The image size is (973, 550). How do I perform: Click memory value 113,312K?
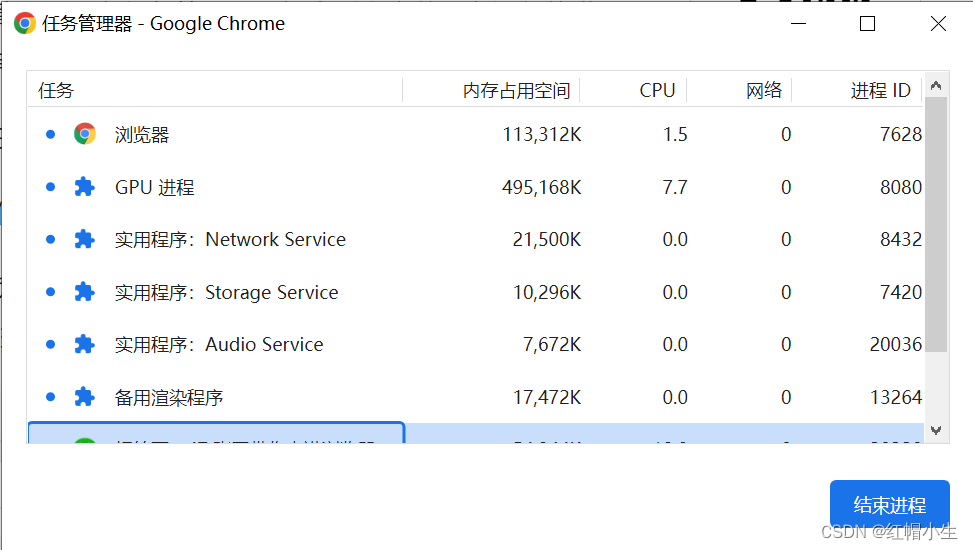[542, 135]
